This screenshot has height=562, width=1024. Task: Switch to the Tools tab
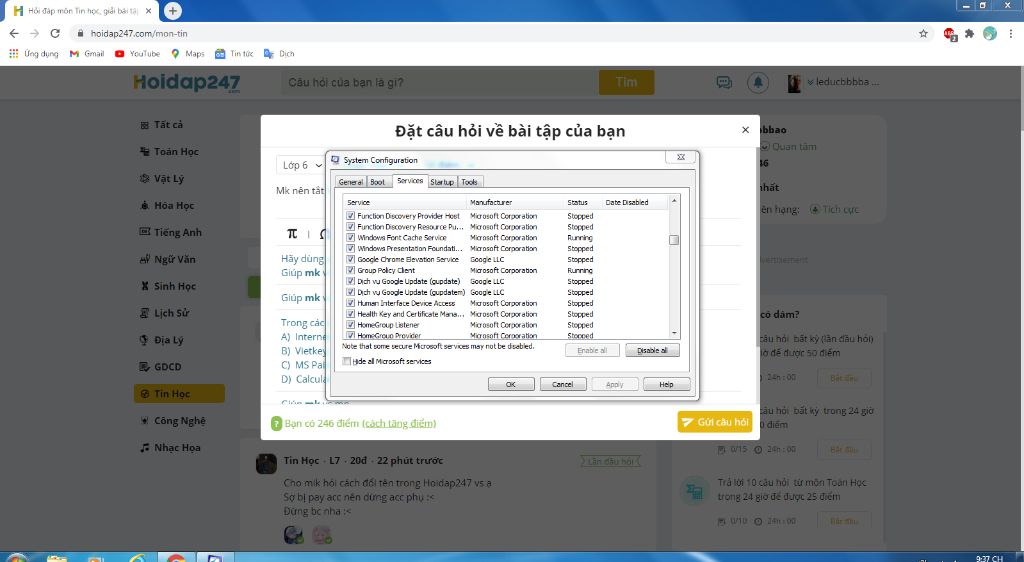[470, 182]
